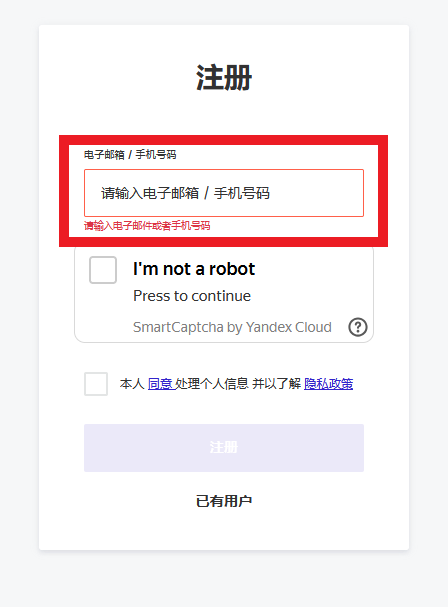The width and height of the screenshot is (448, 607).
Task: Click the empty white area below 已有用户
Action: tap(224, 530)
